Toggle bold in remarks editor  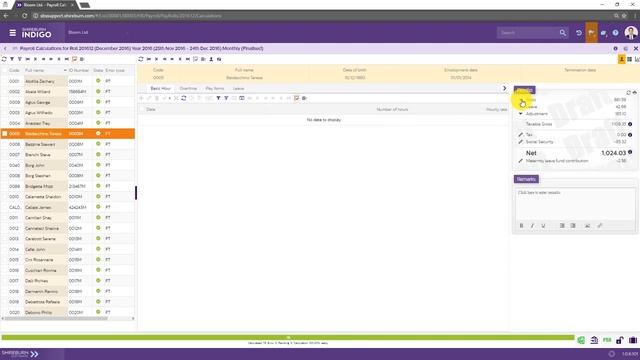coord(521,226)
